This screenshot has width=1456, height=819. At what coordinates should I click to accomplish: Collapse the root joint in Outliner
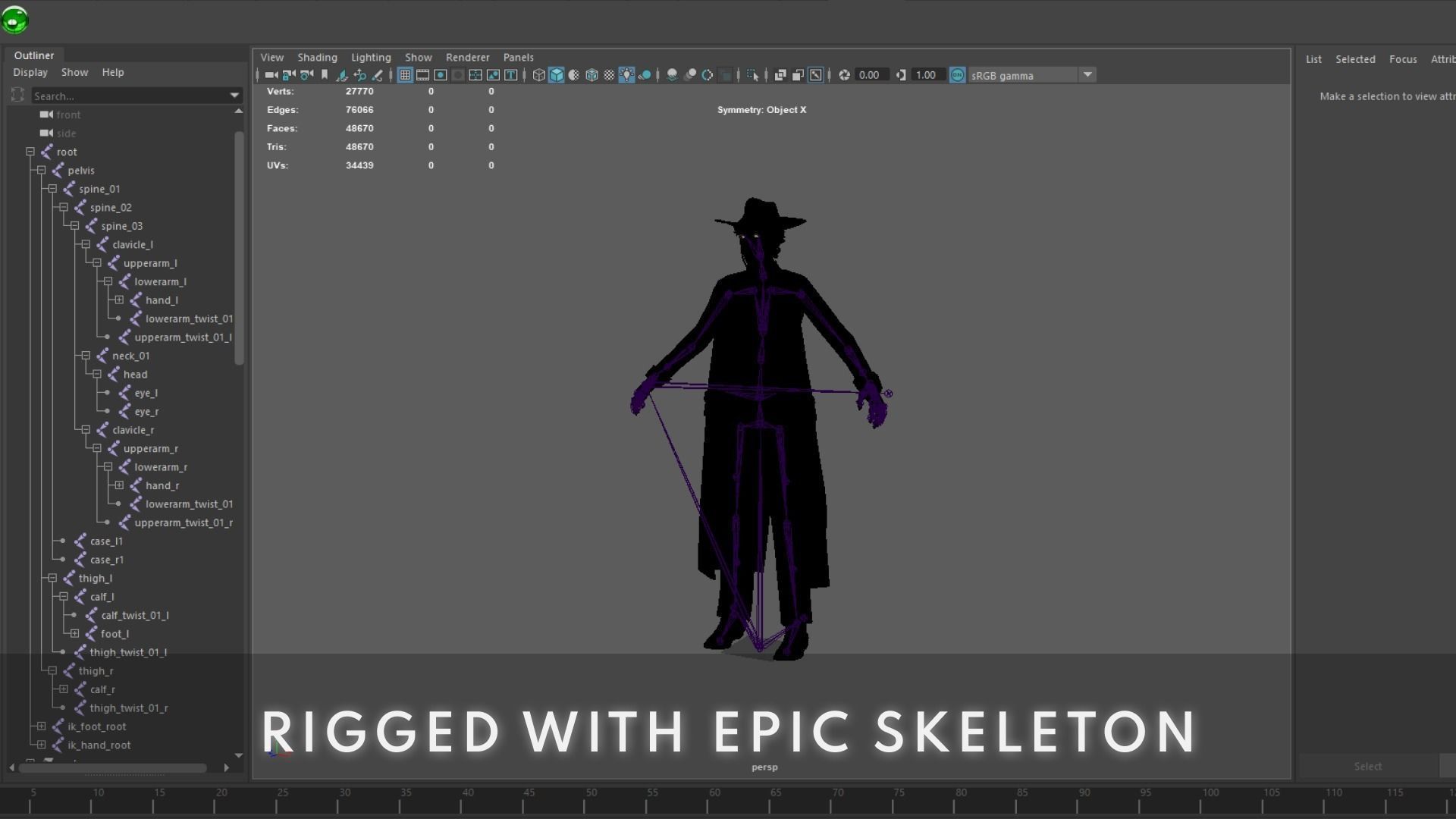coord(30,152)
